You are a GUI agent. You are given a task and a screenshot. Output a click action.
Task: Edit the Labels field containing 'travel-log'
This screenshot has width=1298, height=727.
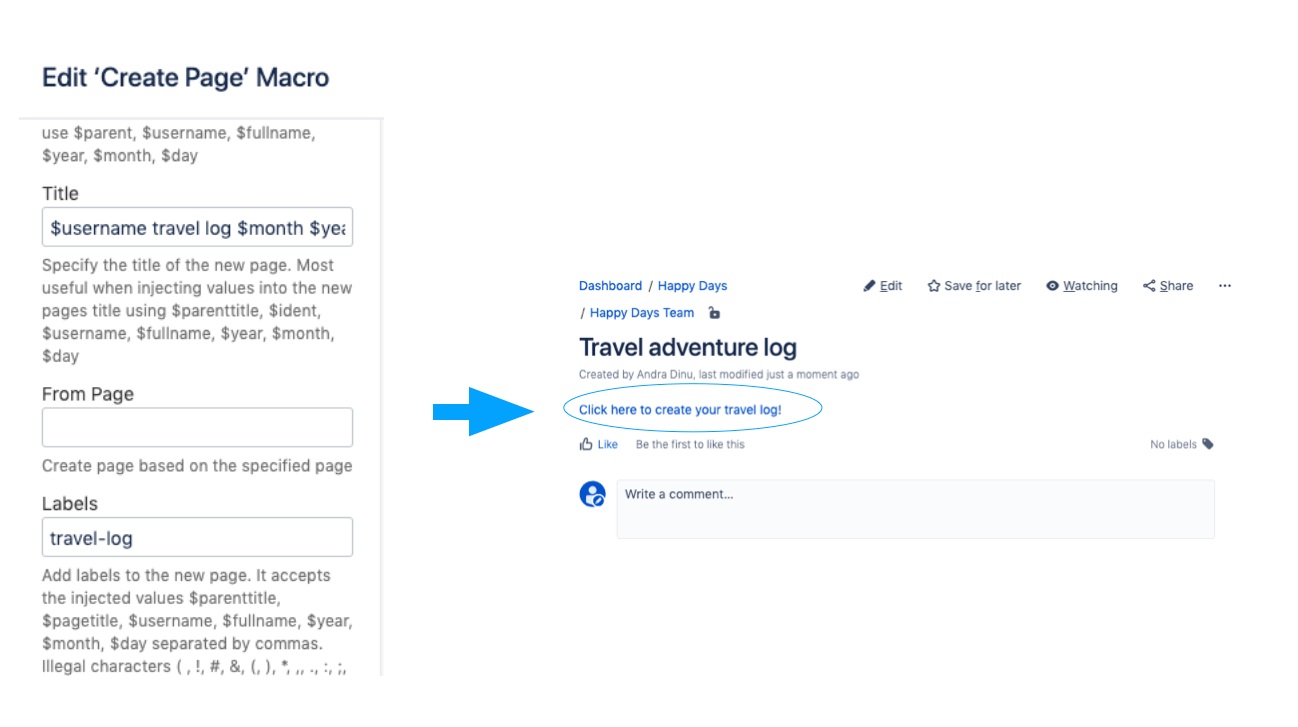(197, 537)
